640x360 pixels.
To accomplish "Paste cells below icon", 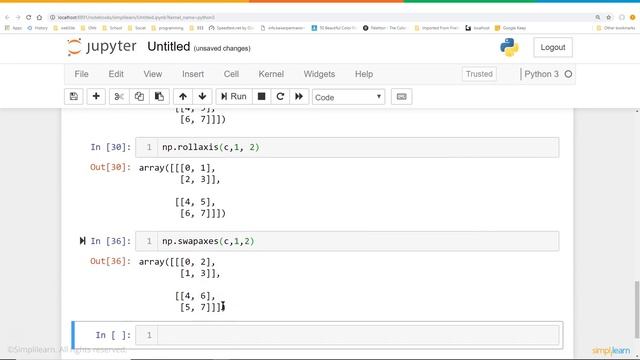I will pos(159,97).
